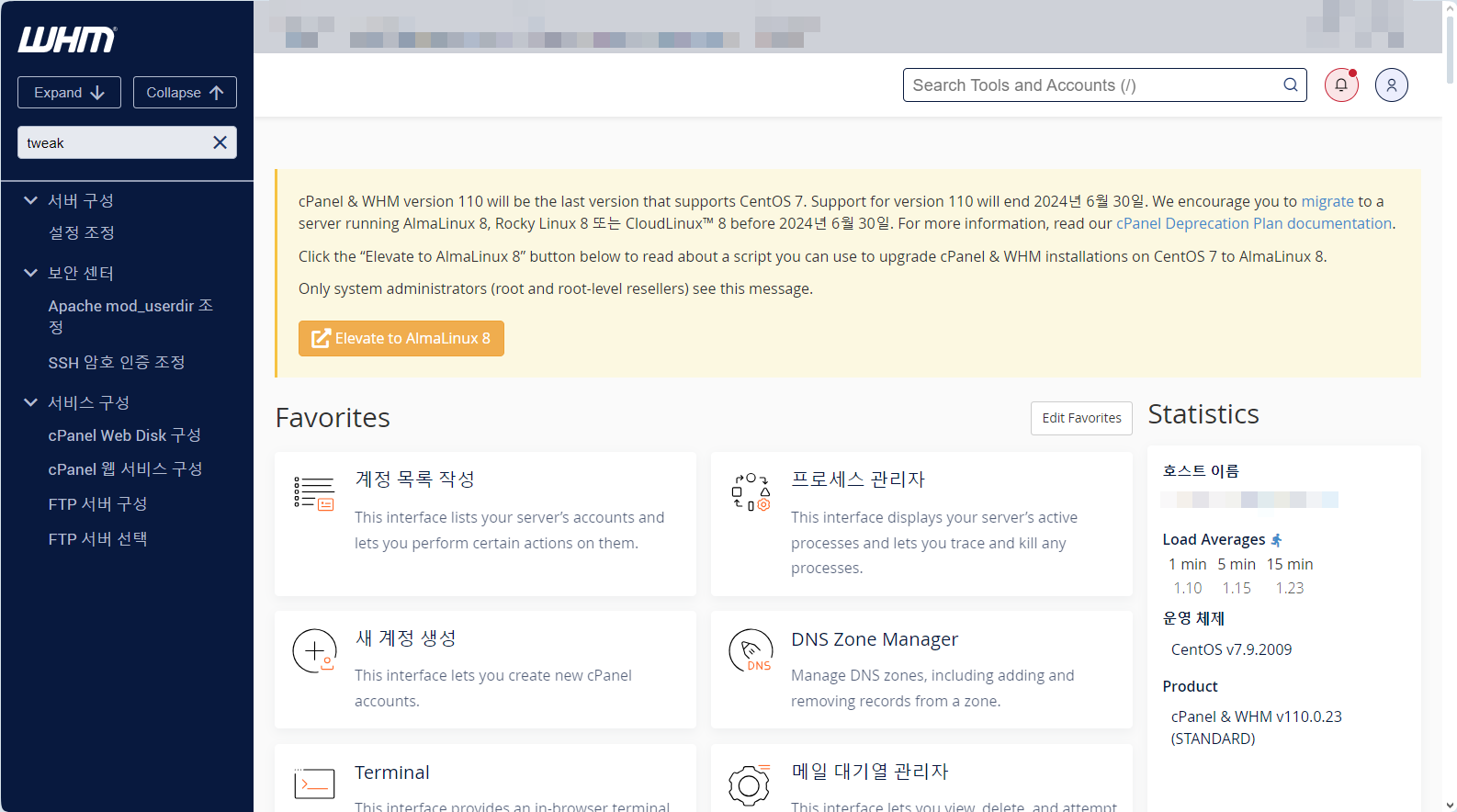1457x812 pixels.
Task: Click the Elevate to AlmaLinux 8 button
Action: [401, 338]
